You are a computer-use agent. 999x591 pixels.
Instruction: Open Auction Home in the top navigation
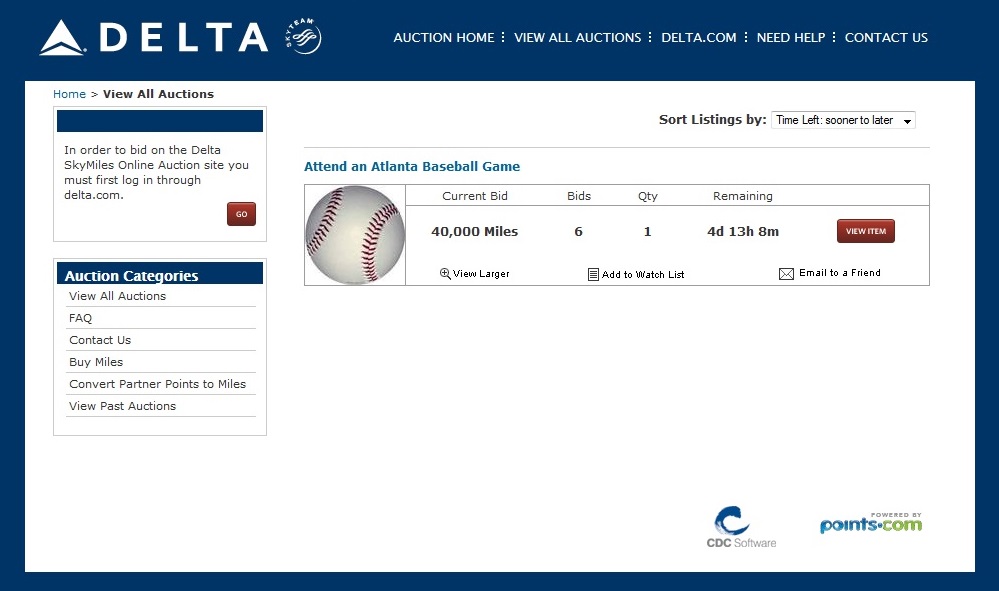(x=443, y=38)
